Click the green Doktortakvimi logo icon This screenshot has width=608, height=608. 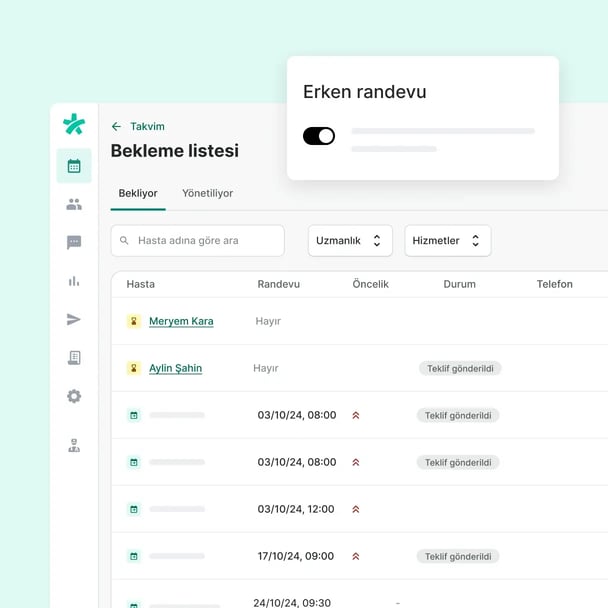(74, 124)
